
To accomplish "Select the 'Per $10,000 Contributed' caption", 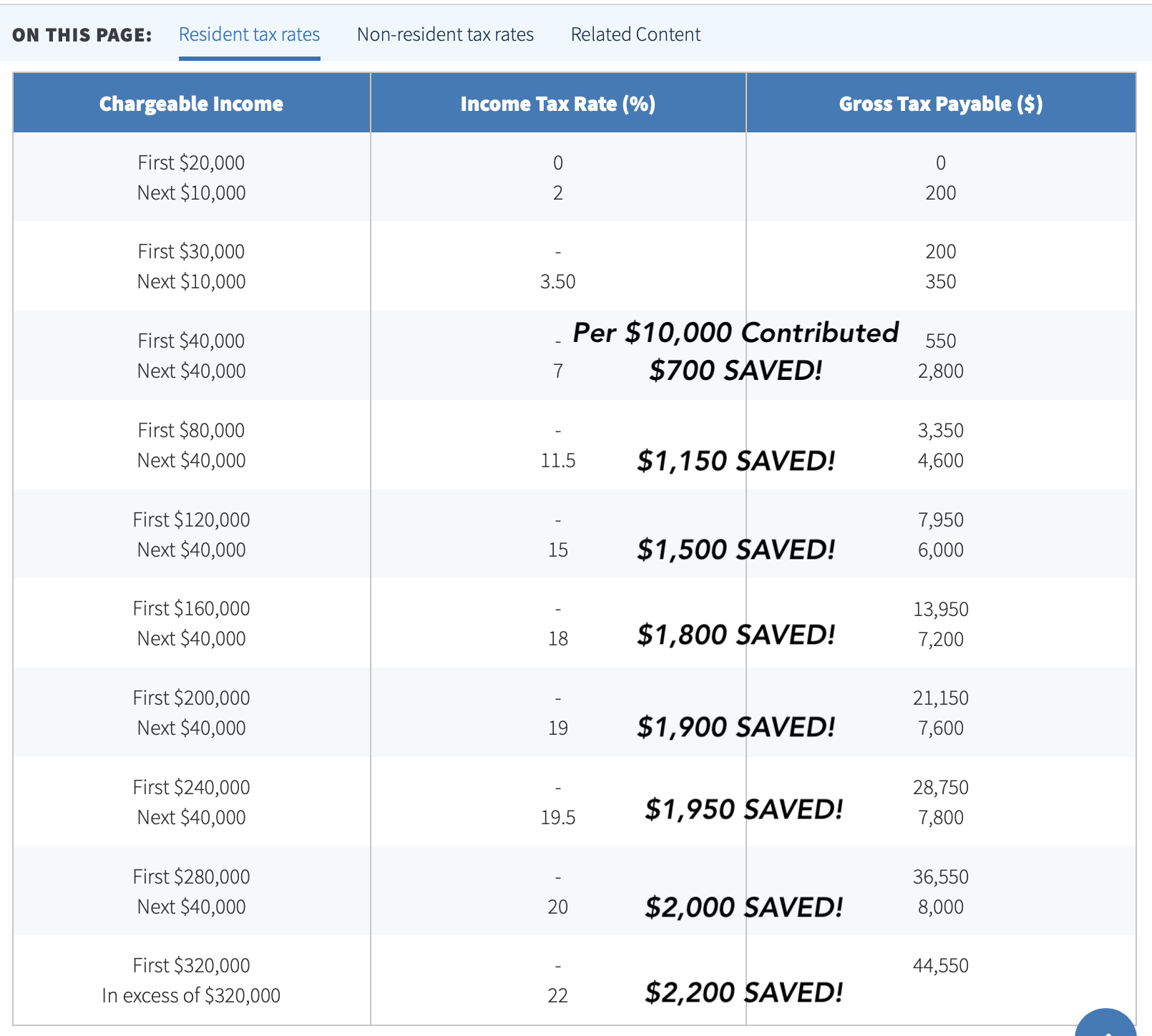I will pos(736,333).
